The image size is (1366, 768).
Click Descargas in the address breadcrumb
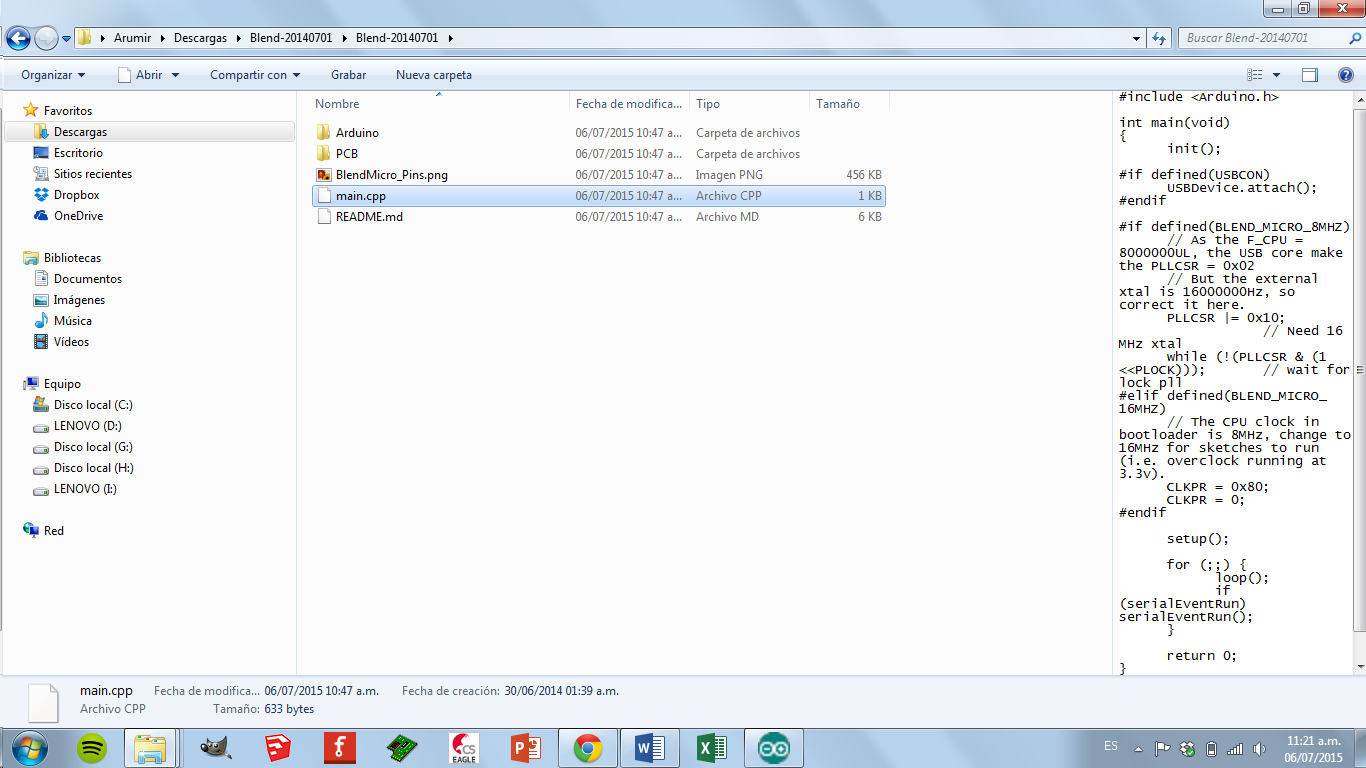tap(200, 38)
